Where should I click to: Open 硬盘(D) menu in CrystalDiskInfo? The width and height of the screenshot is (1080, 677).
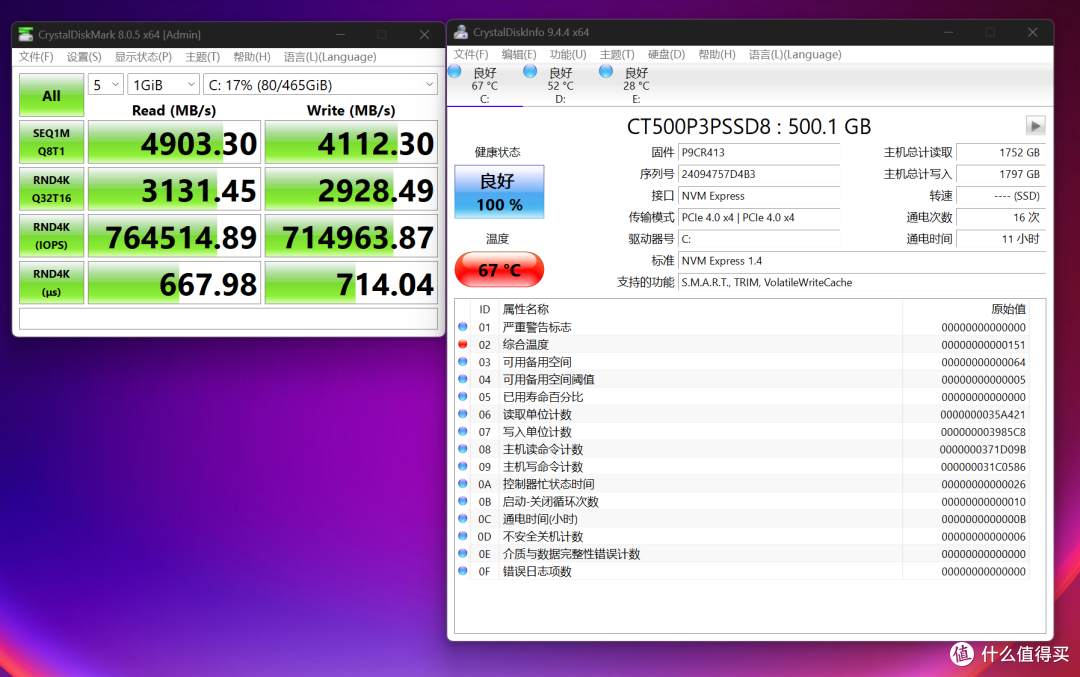click(x=666, y=54)
